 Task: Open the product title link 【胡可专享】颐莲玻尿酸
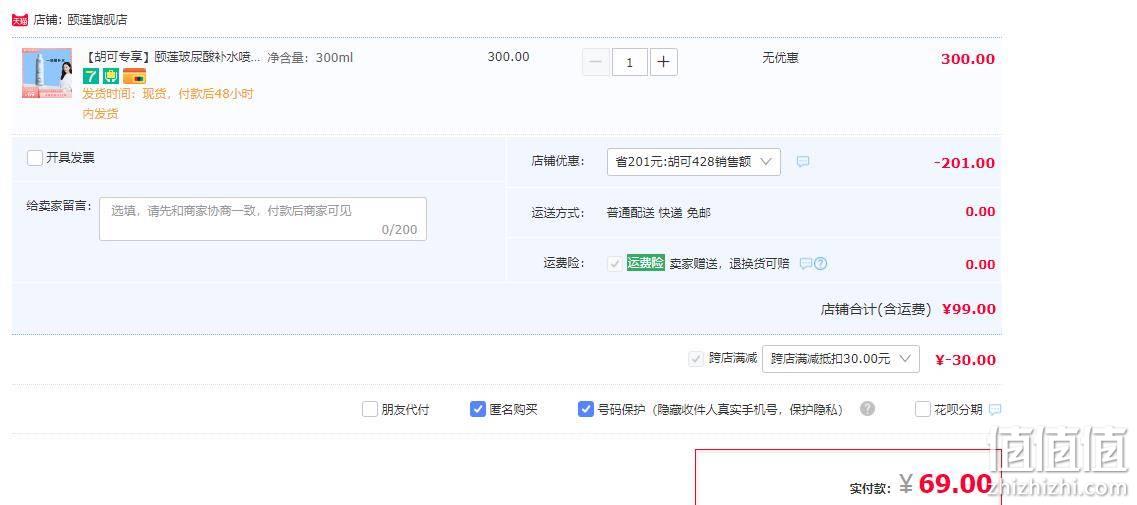click(171, 57)
